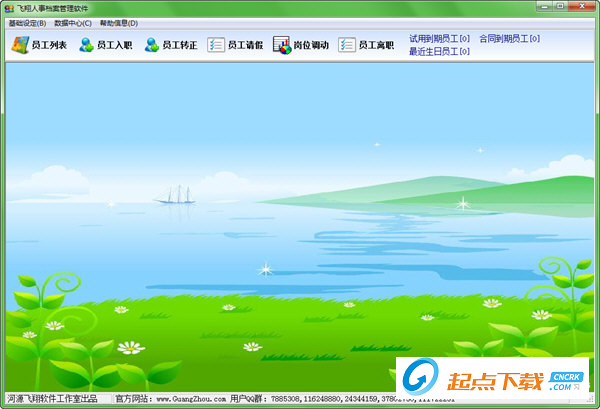Click 河源飞翔软件工作室出品 in status bar
600x409 pixels.
[x=52, y=399]
